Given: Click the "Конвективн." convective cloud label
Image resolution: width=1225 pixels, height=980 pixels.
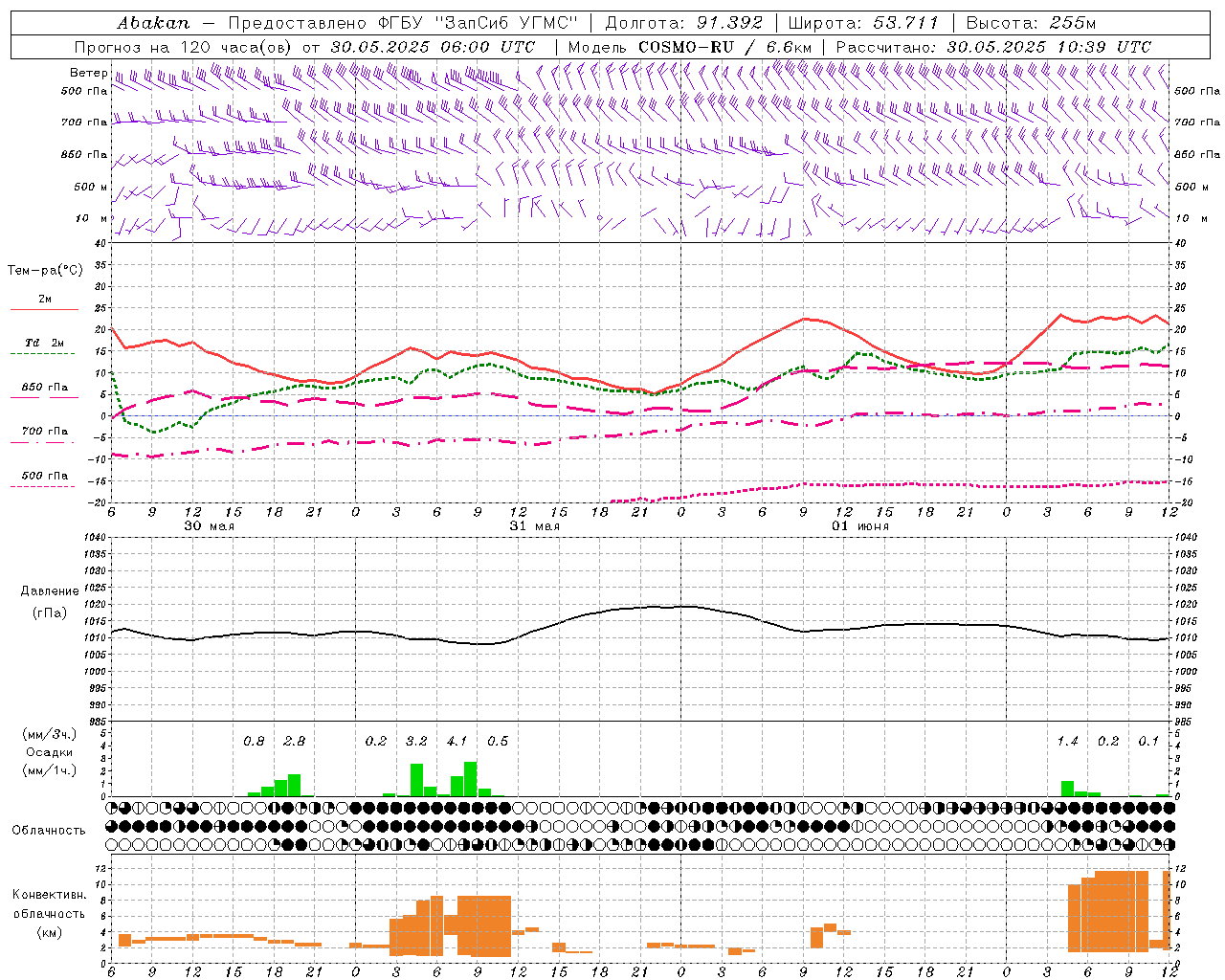Looking at the screenshot, I should (49, 895).
